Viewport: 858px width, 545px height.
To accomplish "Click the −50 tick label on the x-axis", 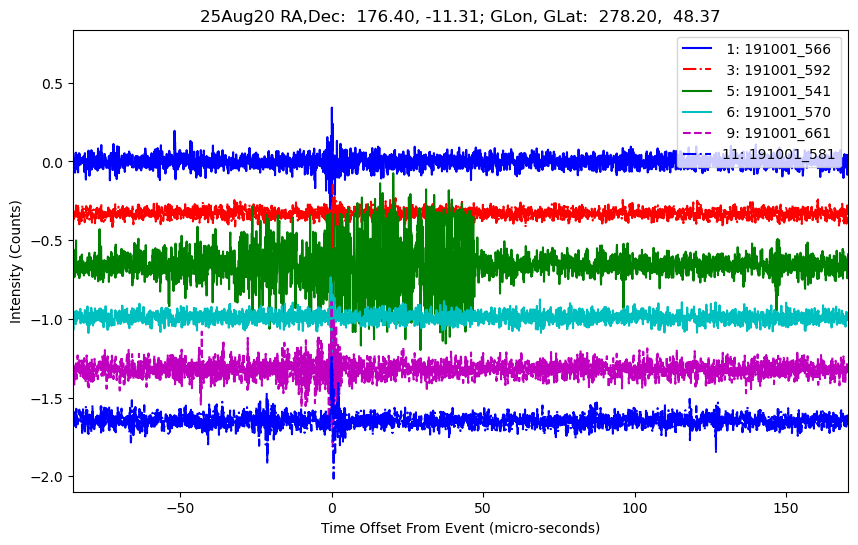I will click(x=180, y=507).
